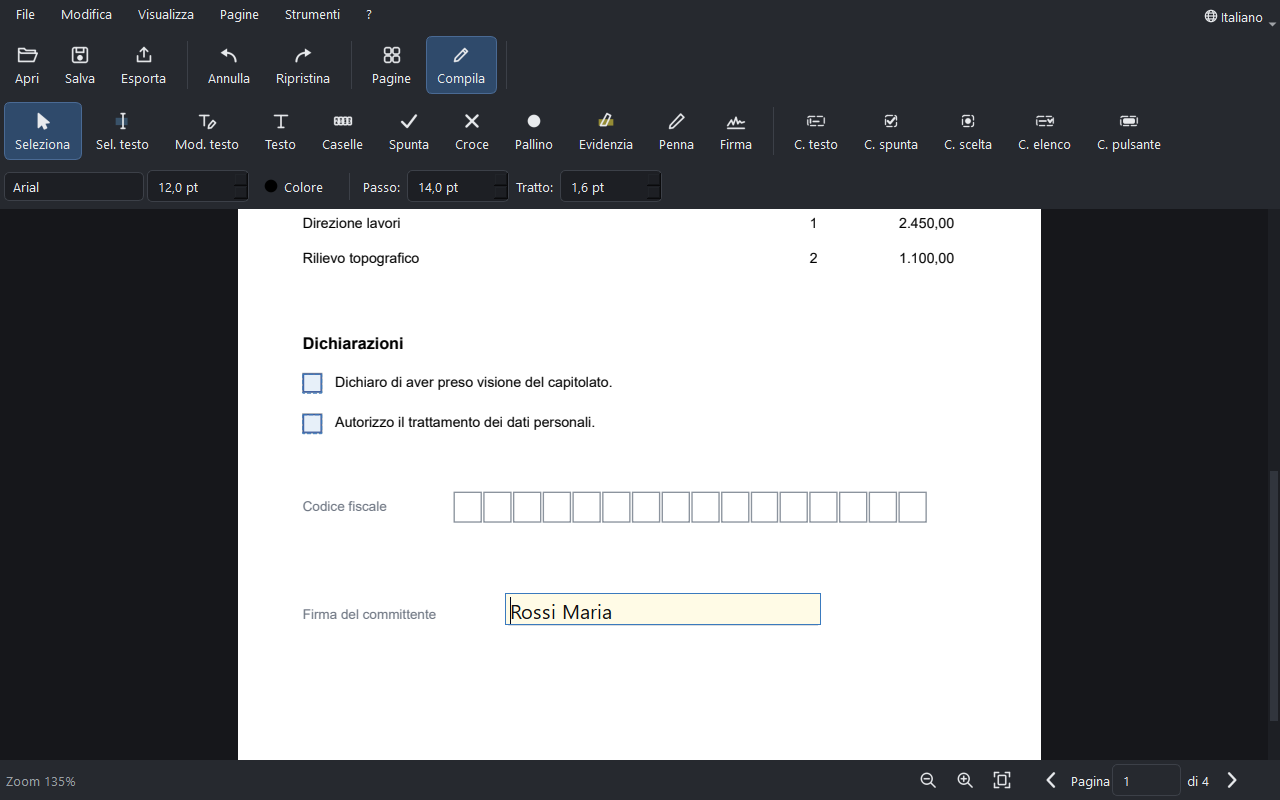Choose the Spunta checkmark tool
This screenshot has width=1280, height=800.
point(409,131)
